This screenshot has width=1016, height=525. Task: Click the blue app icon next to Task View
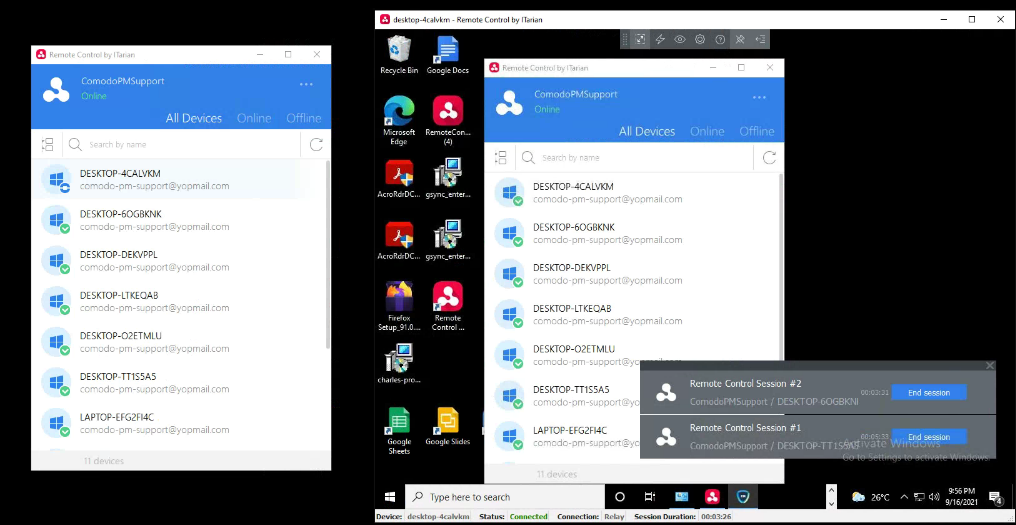click(x=681, y=497)
